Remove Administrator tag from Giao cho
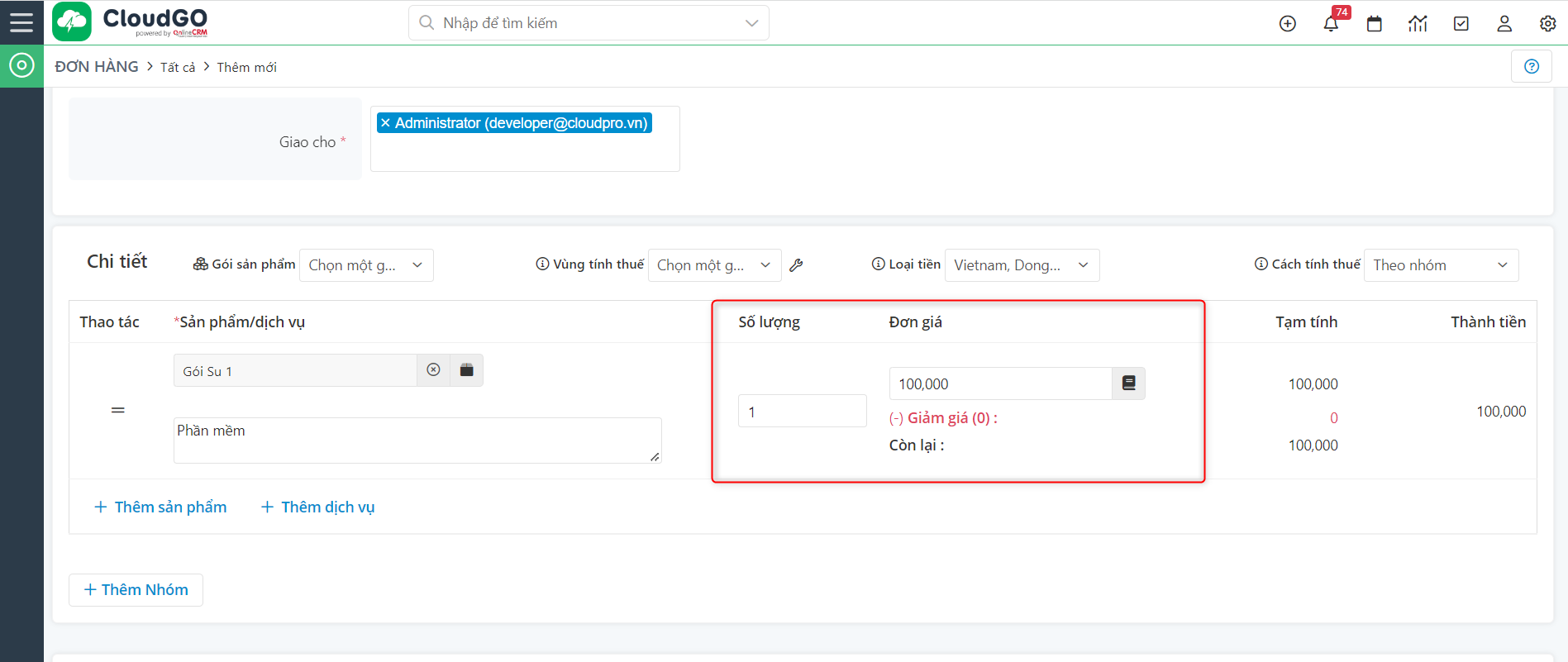The width and height of the screenshot is (1568, 662). [385, 123]
